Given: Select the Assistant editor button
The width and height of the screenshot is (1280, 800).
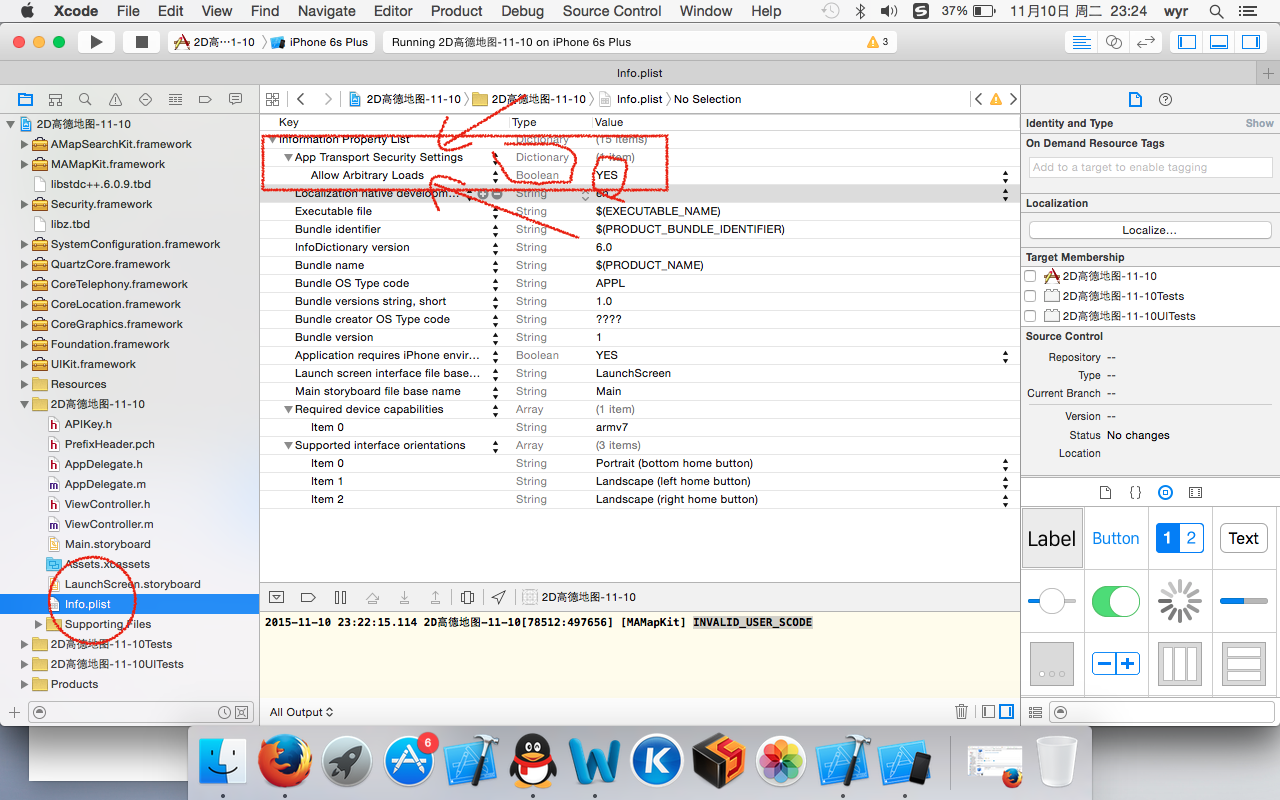Looking at the screenshot, I should (x=1114, y=42).
